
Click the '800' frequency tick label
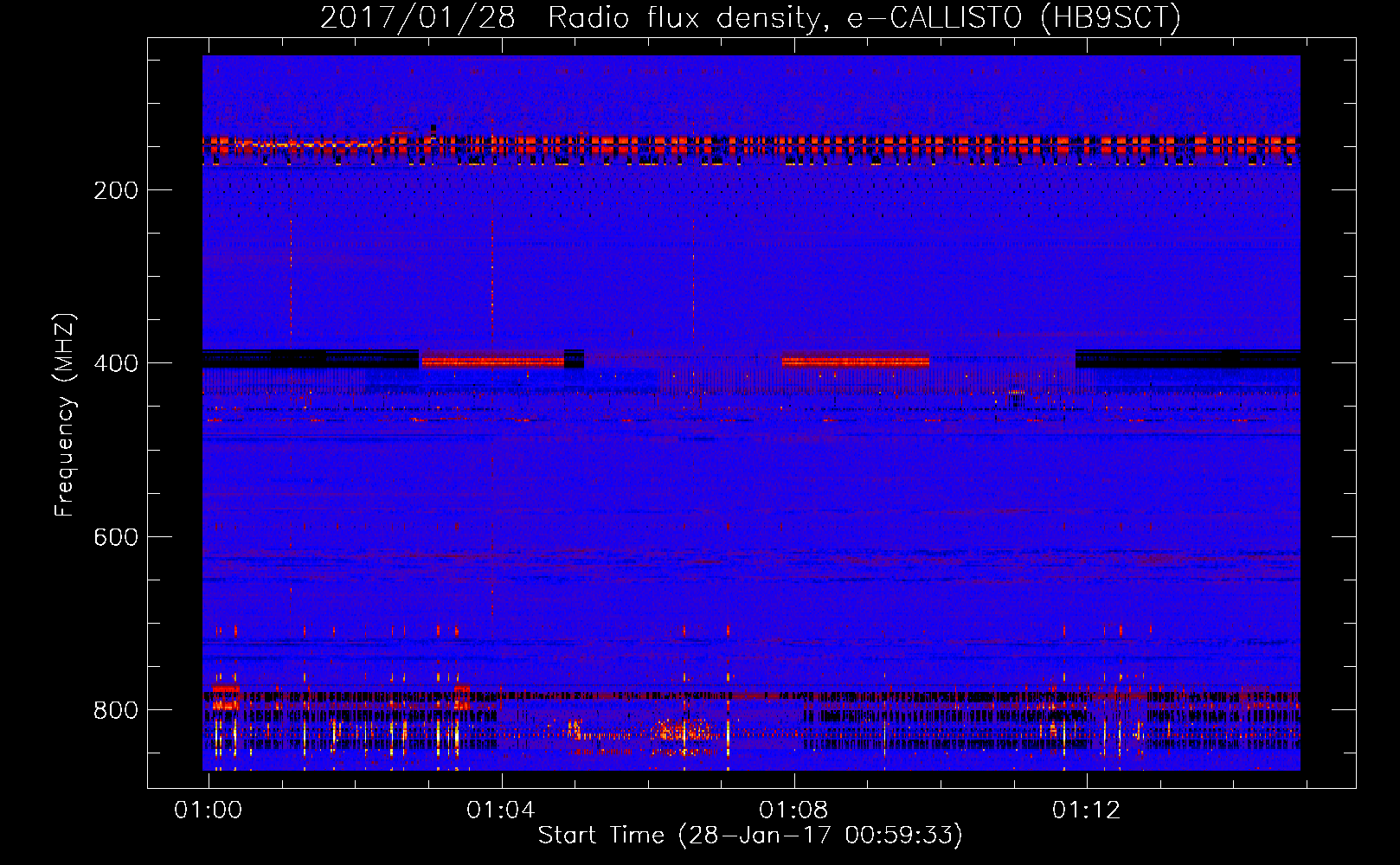116,710
